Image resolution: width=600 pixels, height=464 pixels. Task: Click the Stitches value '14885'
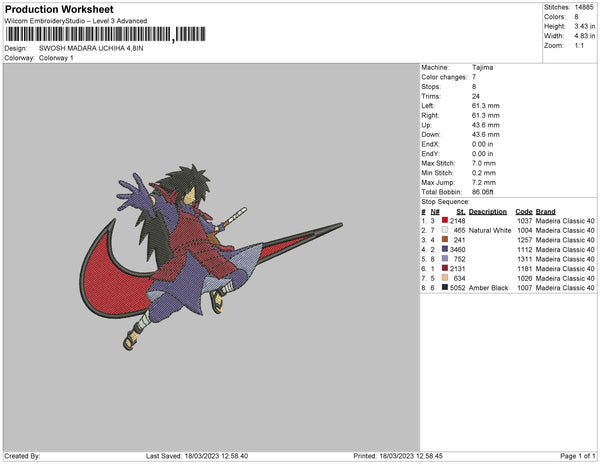click(x=584, y=7)
